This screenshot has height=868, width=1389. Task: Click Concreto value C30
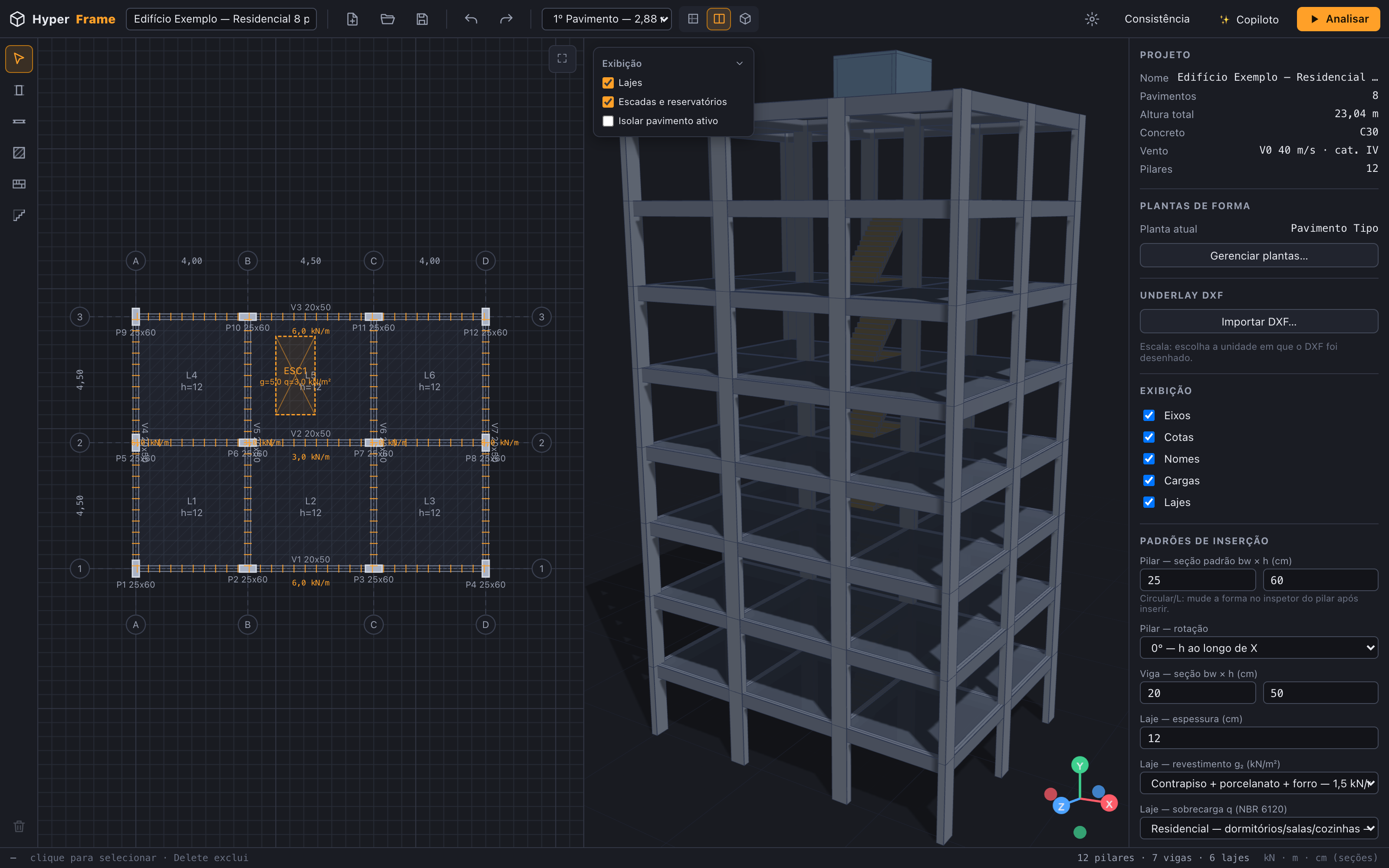pos(1368,132)
